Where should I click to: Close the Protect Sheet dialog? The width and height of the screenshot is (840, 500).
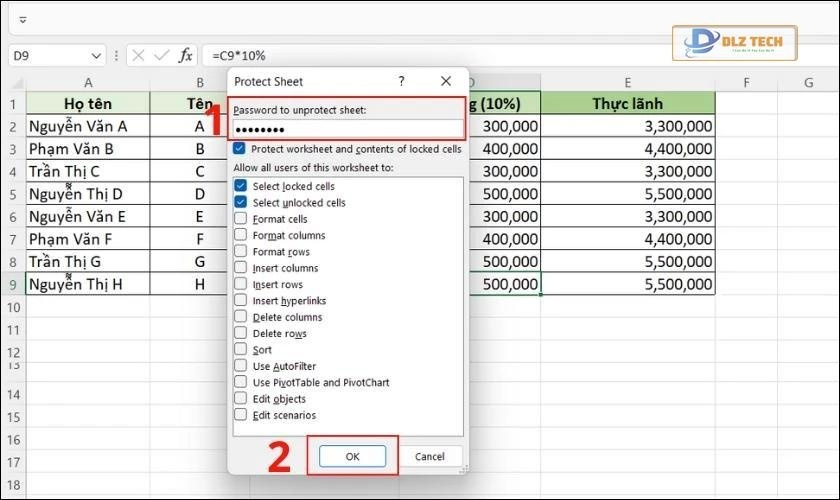click(x=446, y=81)
